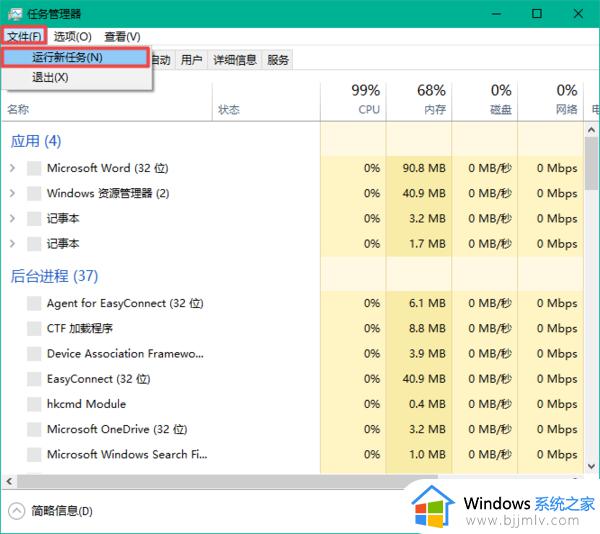Expand the Windows 资源管理器 (2) row
This screenshot has height=534, width=600.
click(12, 193)
